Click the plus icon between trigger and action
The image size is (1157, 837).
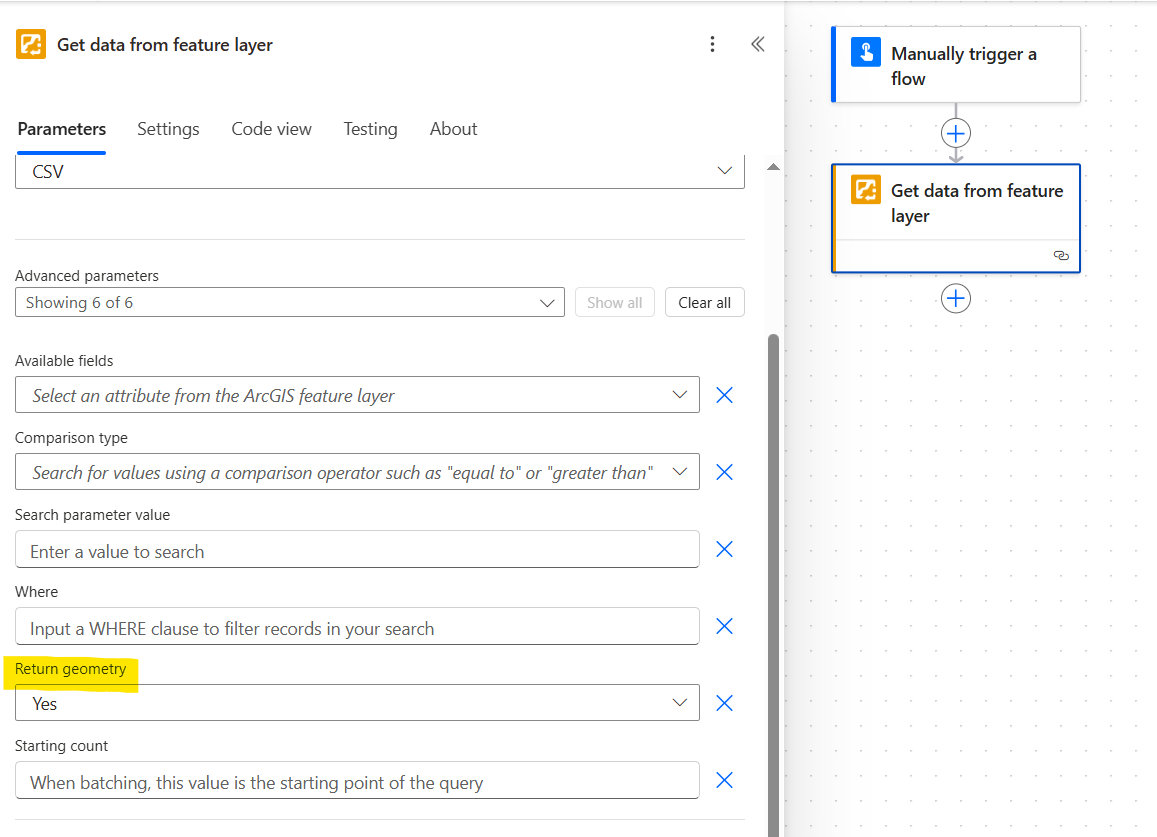click(x=955, y=132)
